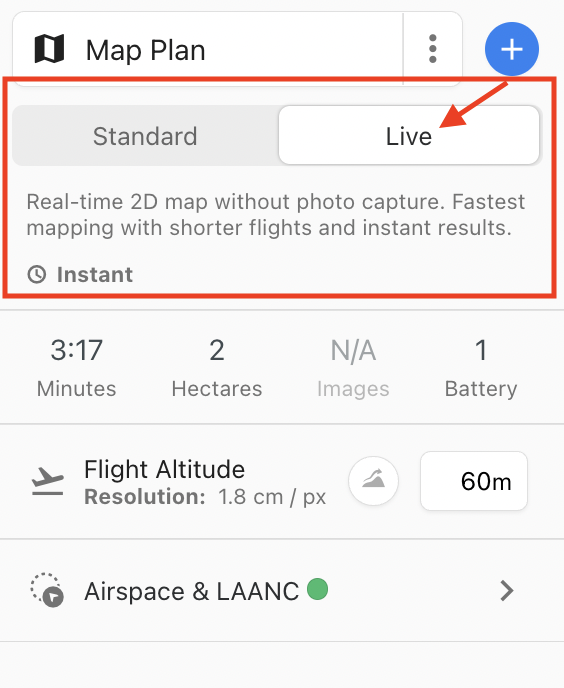Click the airplane Flight Altitude icon
This screenshot has width=564, height=688.
[x=47, y=481]
